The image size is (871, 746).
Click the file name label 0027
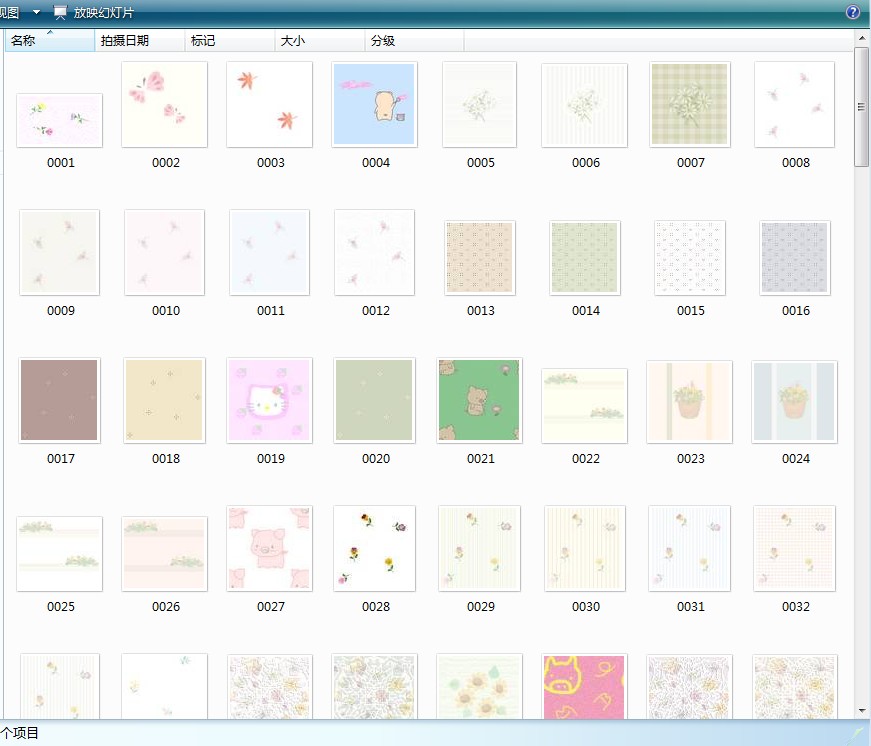(x=271, y=607)
